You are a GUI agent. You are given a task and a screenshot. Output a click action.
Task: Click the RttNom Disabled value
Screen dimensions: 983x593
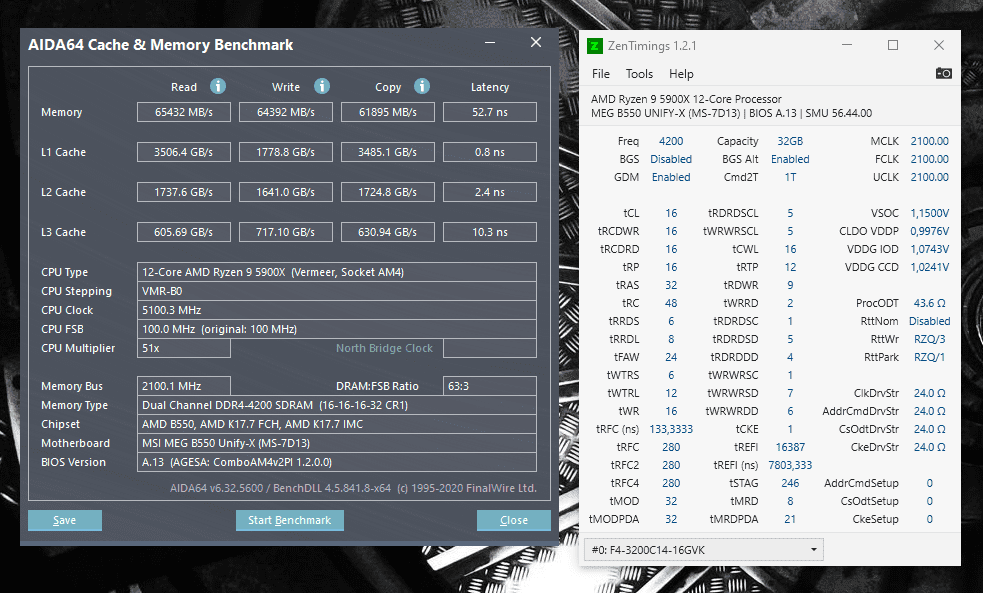[x=930, y=321]
